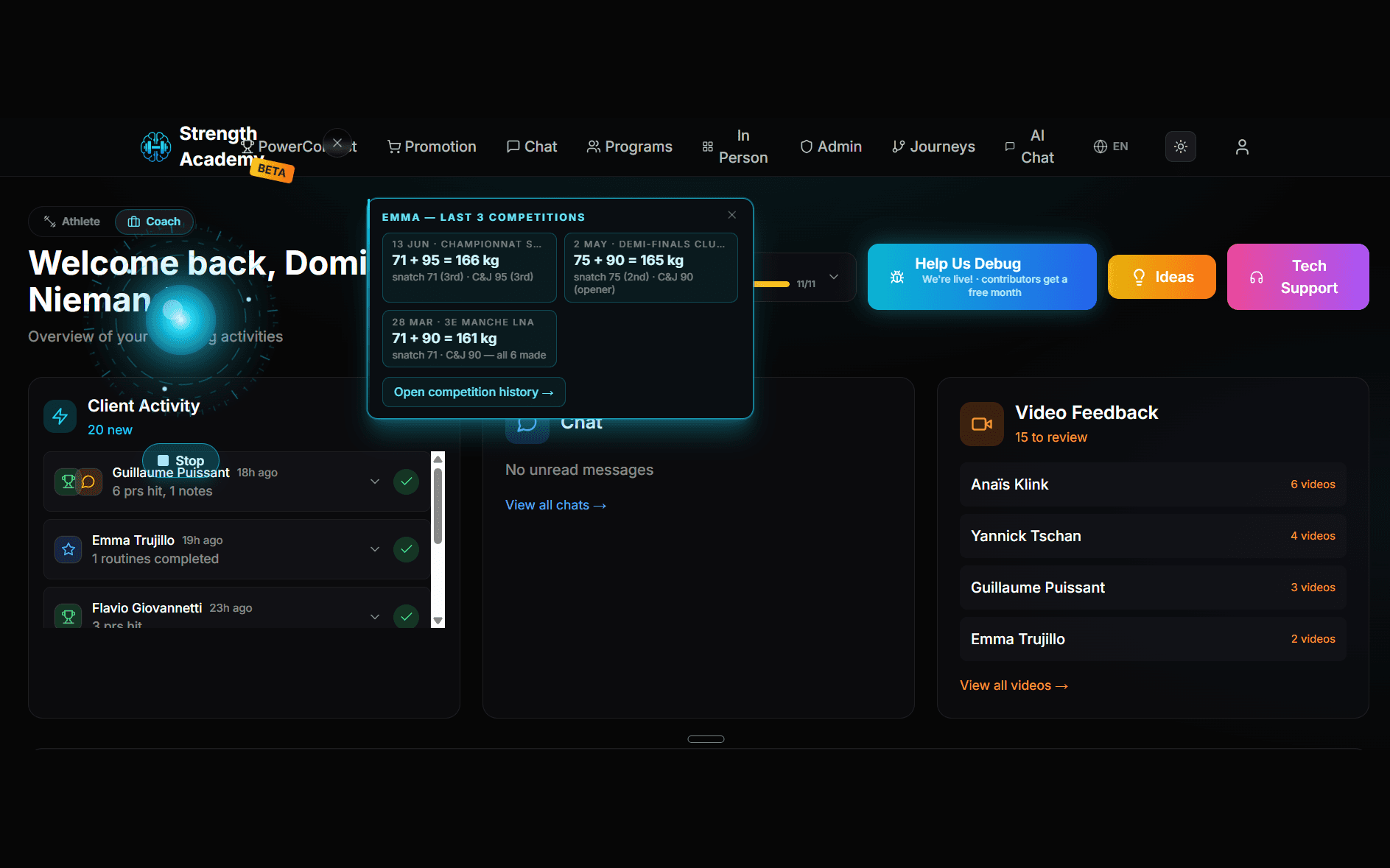Click the Strength Academy brain logo icon

155,147
